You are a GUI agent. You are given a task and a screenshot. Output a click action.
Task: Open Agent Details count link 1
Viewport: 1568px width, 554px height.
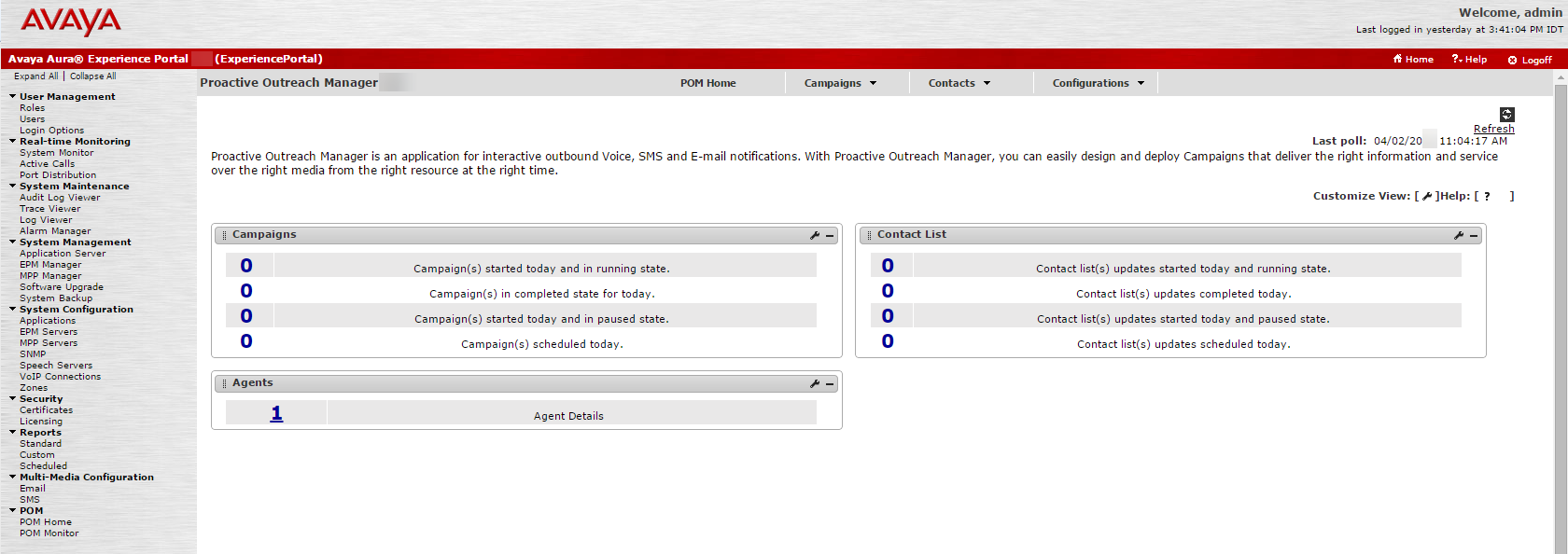(x=276, y=413)
